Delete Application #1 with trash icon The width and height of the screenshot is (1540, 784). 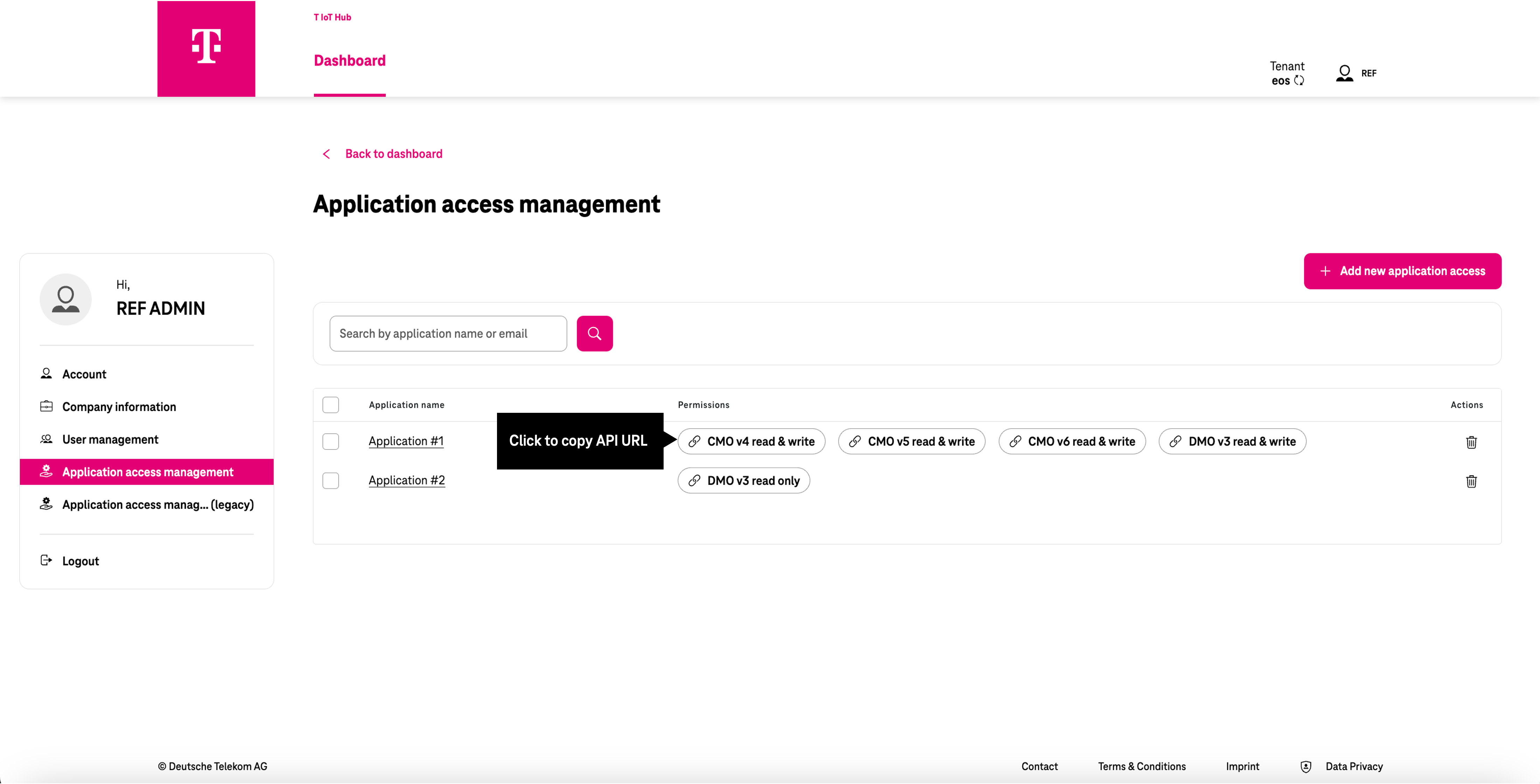(x=1471, y=442)
